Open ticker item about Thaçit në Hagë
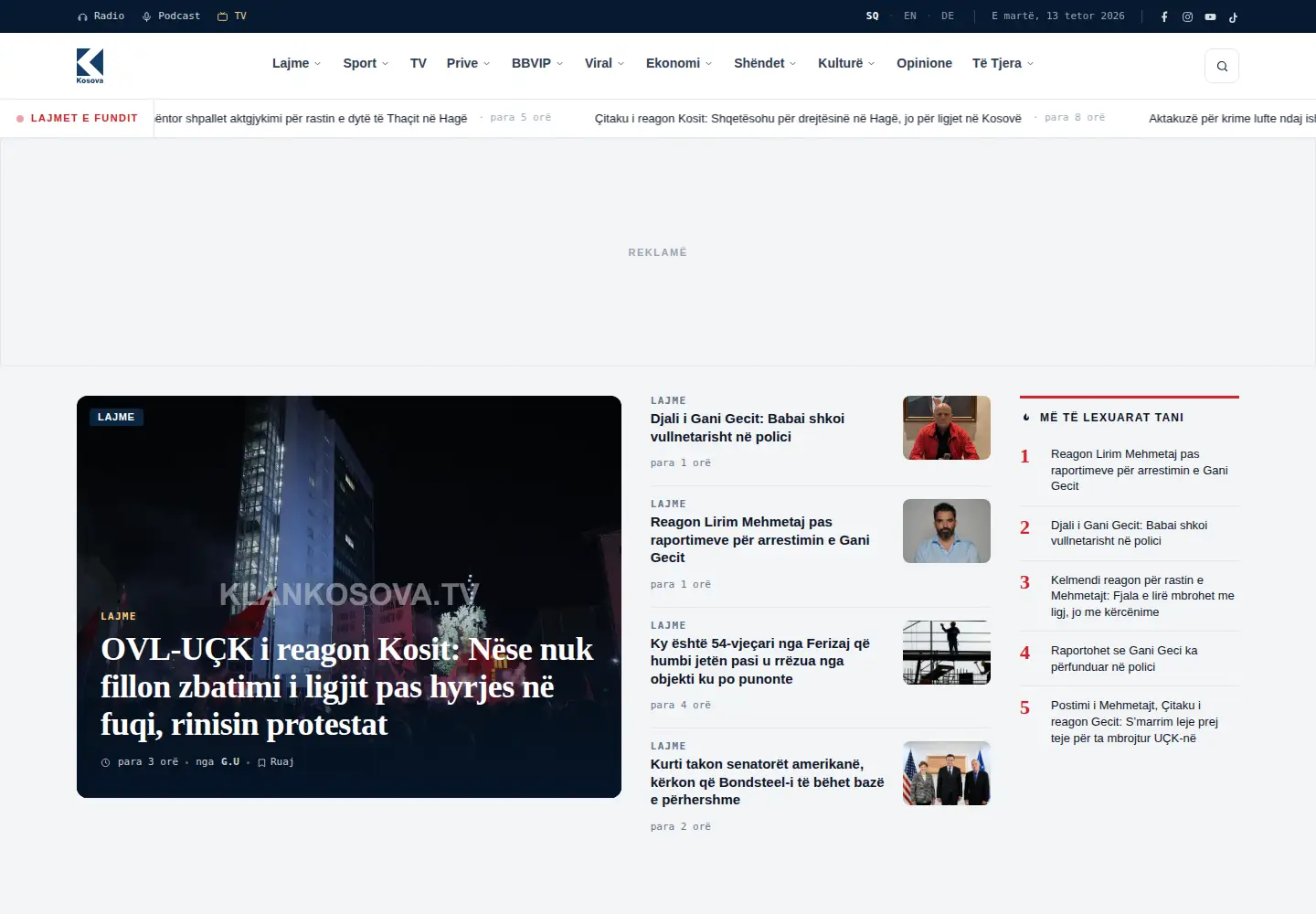The height and width of the screenshot is (914, 1316). click(x=311, y=118)
